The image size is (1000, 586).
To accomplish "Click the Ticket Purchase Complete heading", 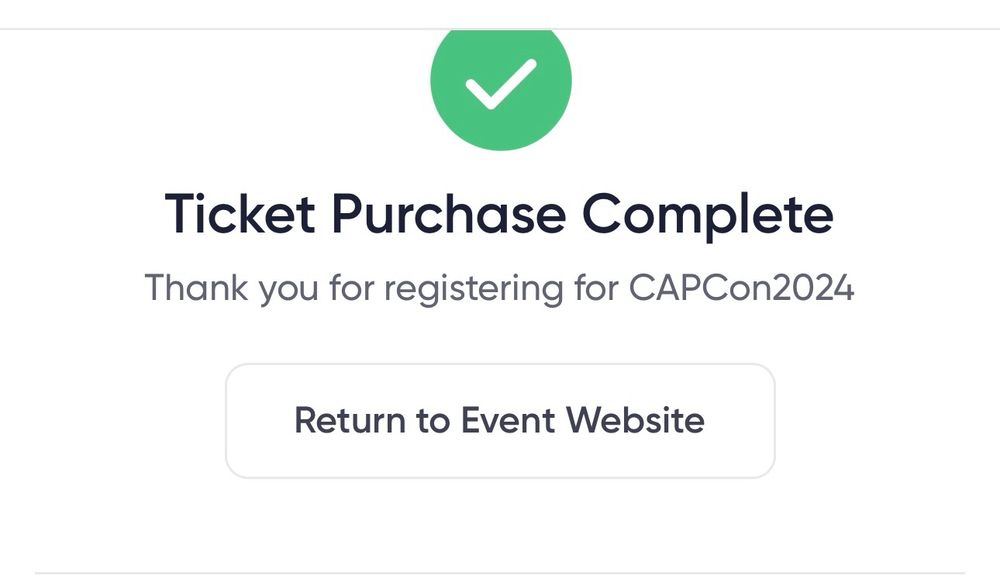I will coord(499,214).
